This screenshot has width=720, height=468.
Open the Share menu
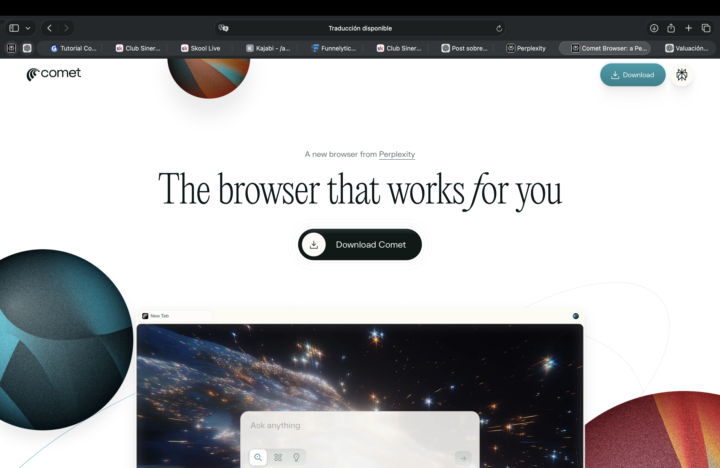[671, 28]
